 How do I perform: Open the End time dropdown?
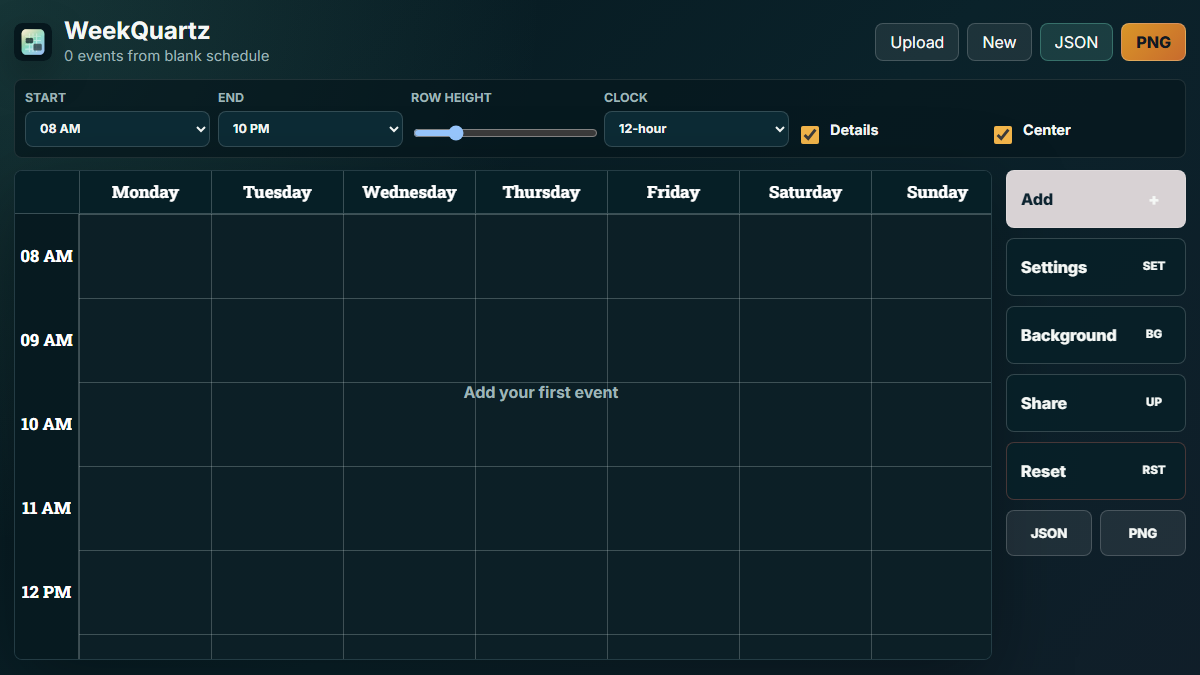pos(310,129)
